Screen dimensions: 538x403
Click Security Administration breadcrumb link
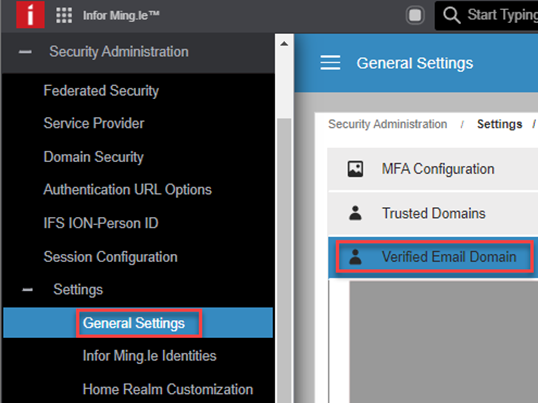point(387,124)
